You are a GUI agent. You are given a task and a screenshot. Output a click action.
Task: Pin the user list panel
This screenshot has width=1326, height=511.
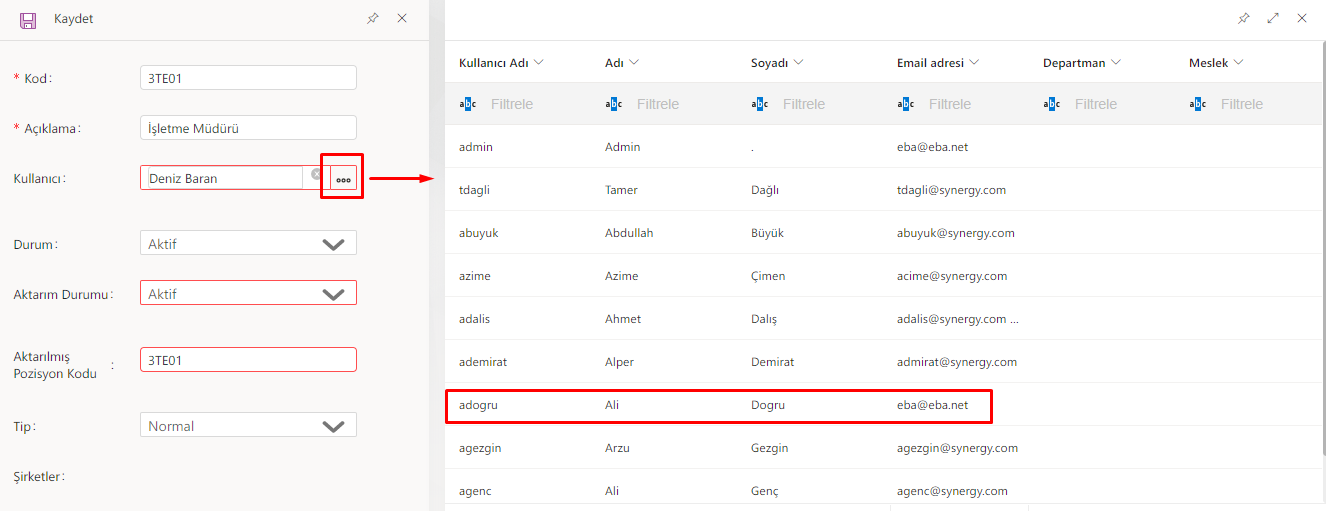tap(1243, 18)
